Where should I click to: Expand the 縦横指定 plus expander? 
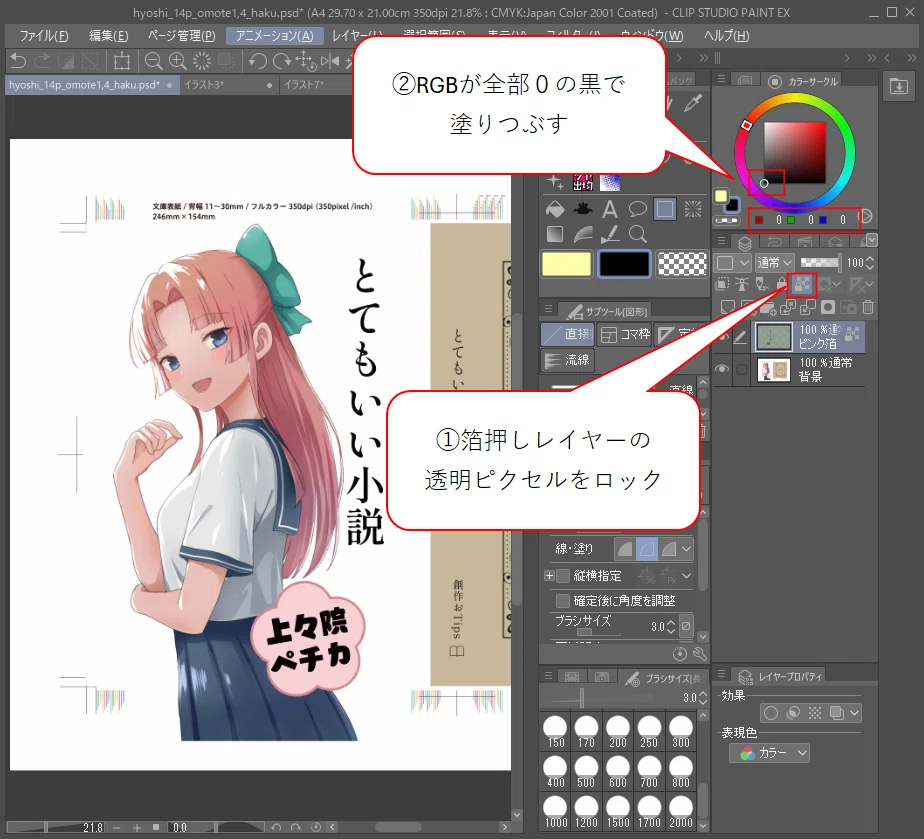[549, 576]
